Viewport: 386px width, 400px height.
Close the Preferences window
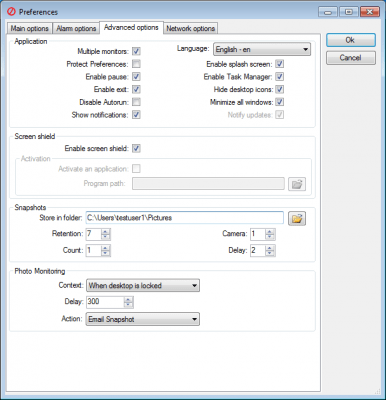pyautogui.click(x=370, y=12)
